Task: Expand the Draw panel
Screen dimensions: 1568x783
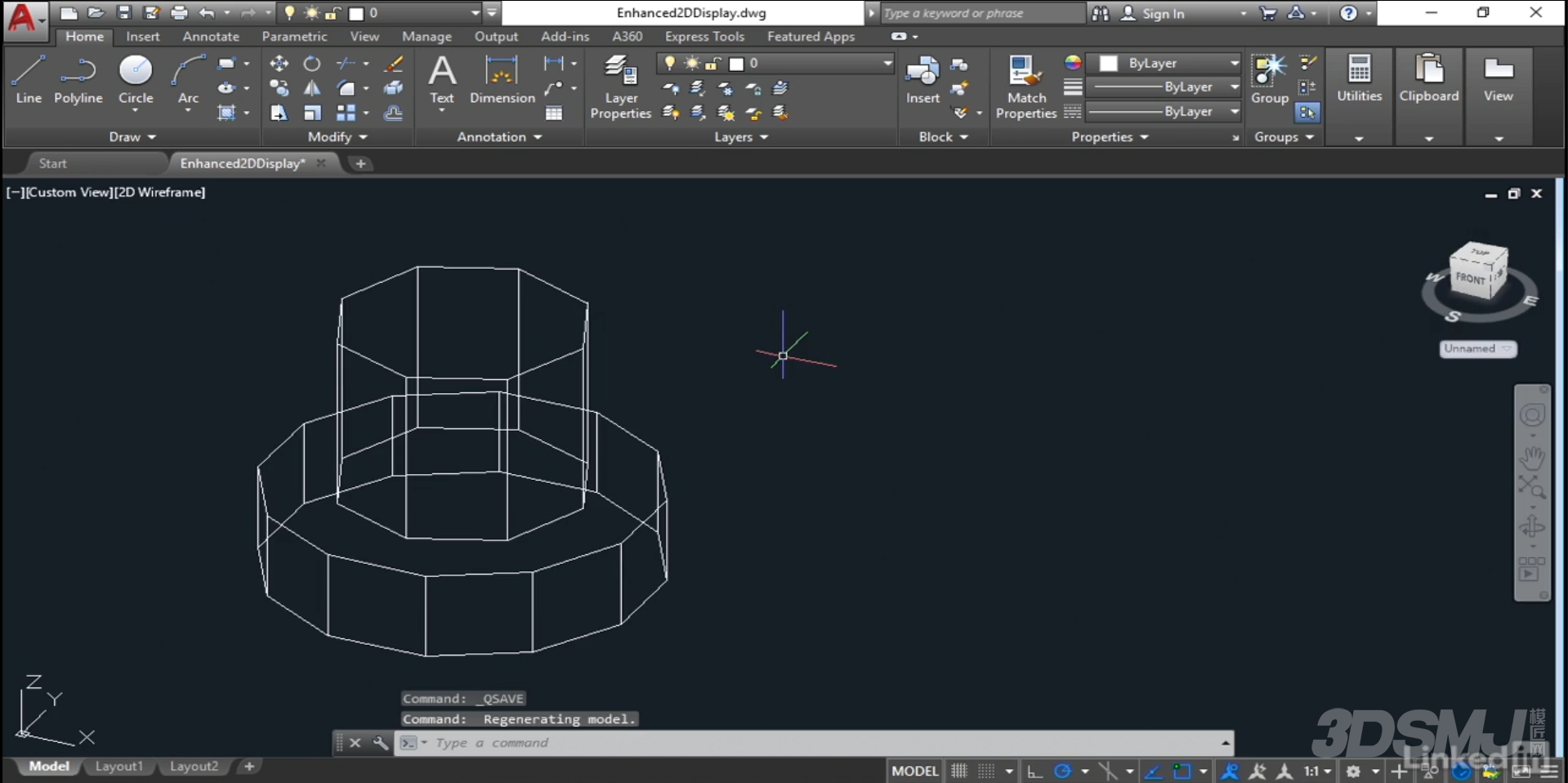Action: point(132,136)
